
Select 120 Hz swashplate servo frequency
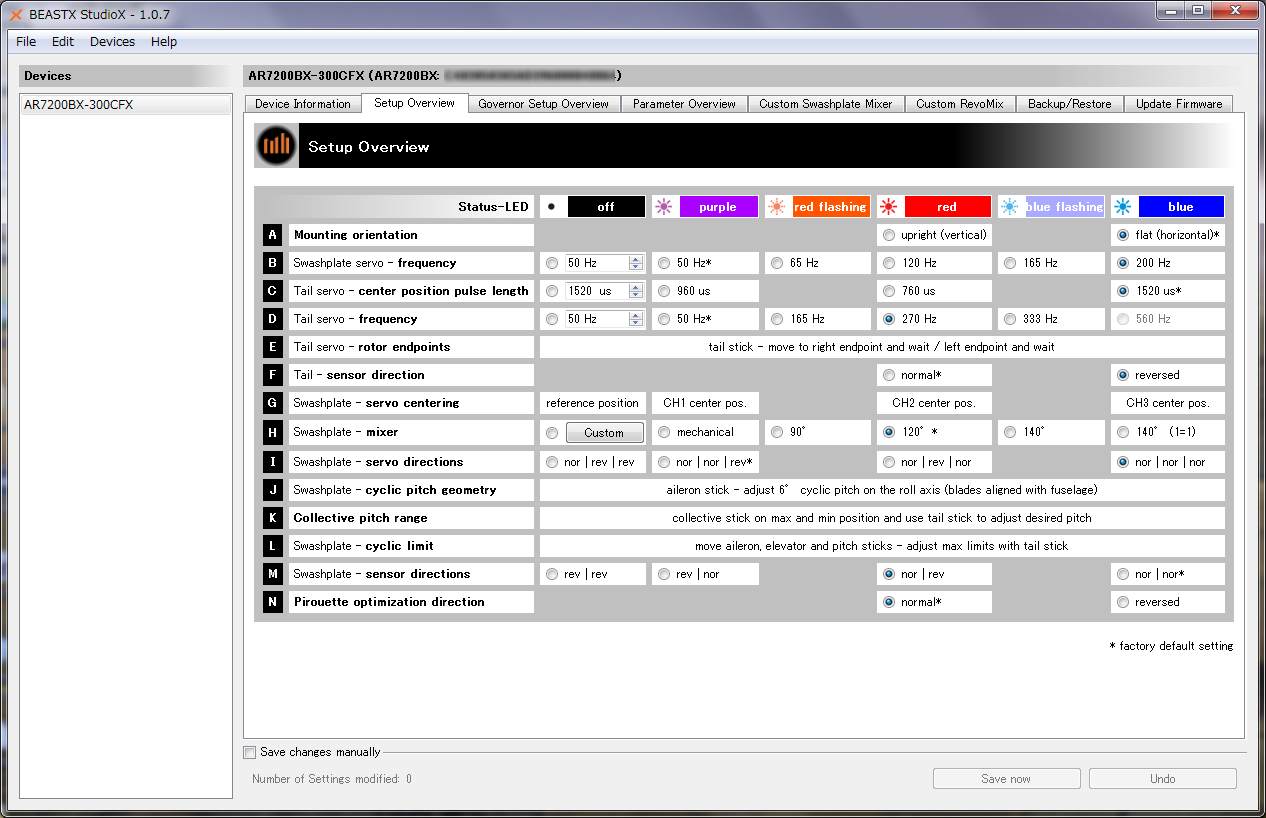pos(889,263)
